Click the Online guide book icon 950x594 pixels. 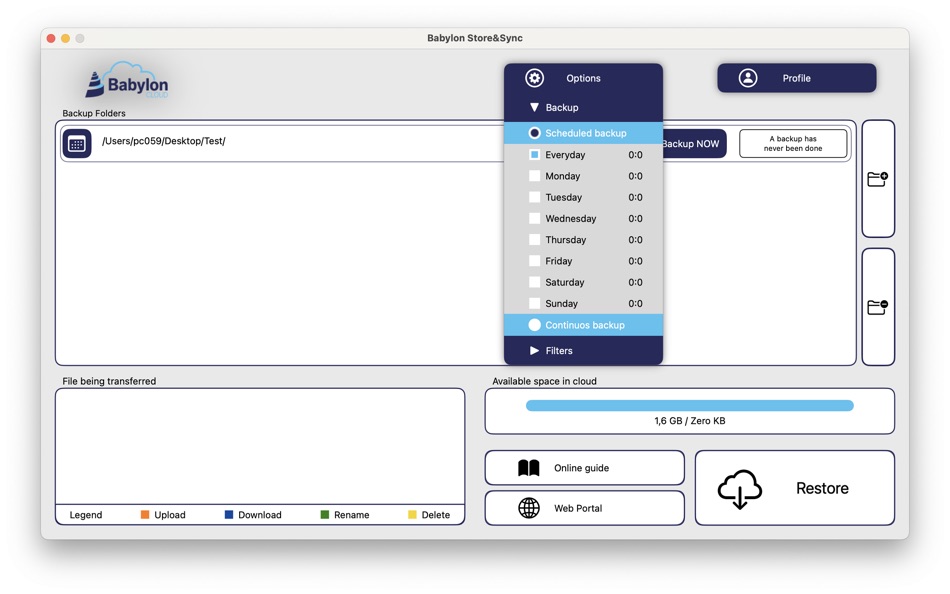coord(528,468)
